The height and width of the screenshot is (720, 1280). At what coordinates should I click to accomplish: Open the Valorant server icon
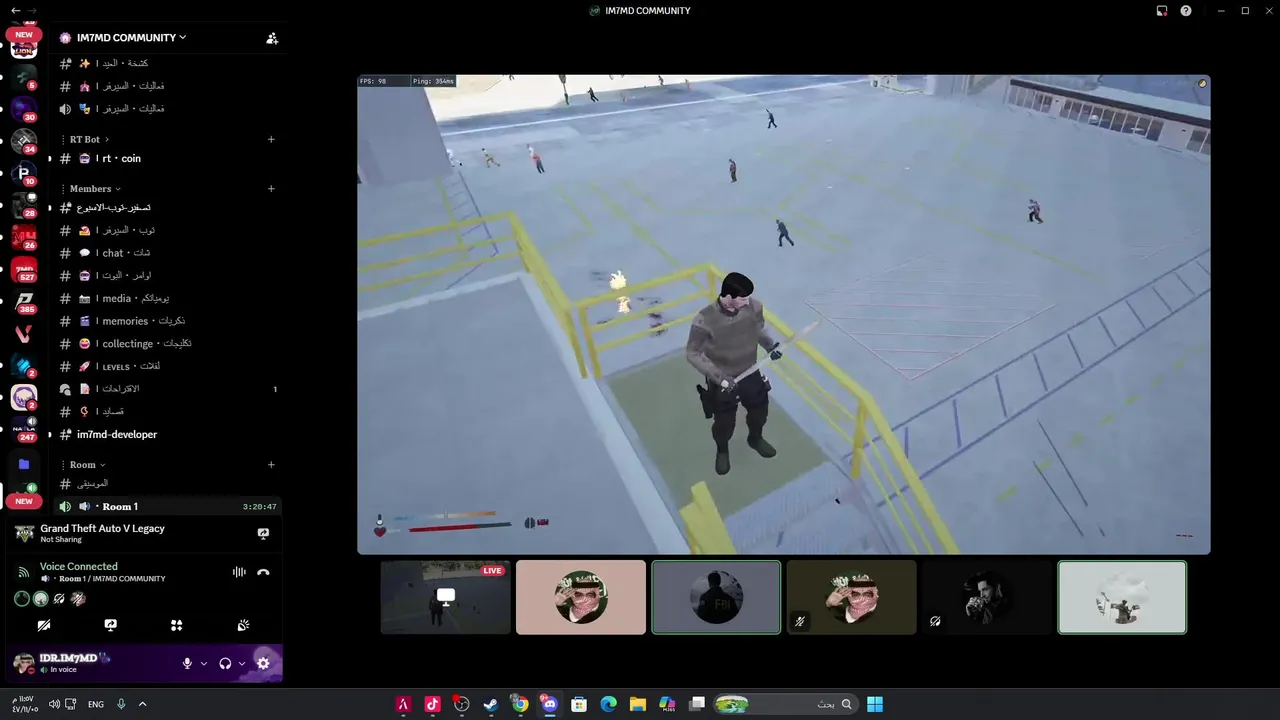(x=24, y=334)
